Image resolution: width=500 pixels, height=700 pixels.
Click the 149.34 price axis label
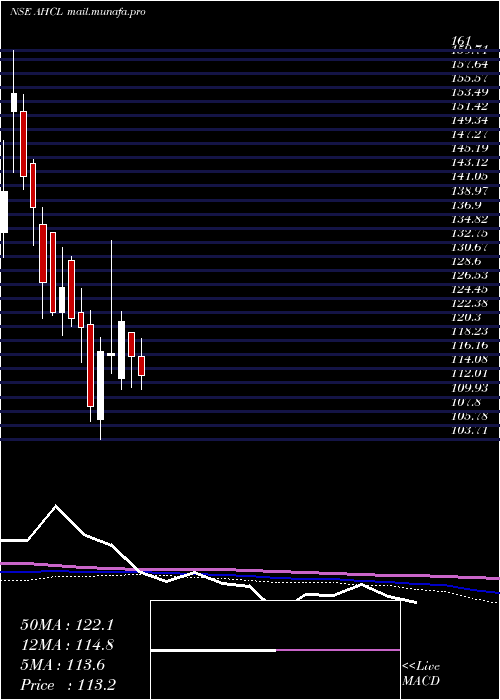pos(469,120)
